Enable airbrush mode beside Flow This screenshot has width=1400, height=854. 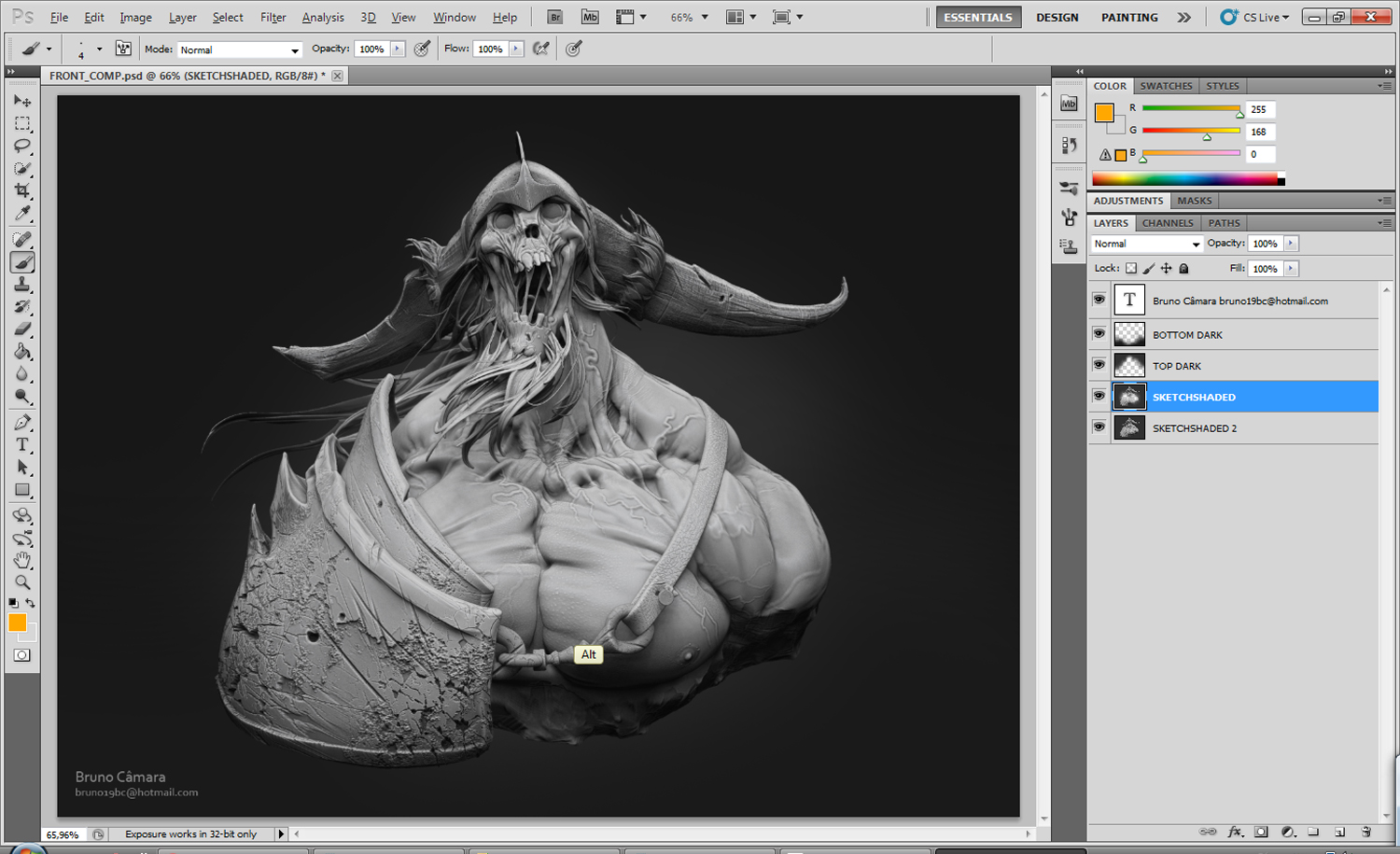tap(541, 49)
